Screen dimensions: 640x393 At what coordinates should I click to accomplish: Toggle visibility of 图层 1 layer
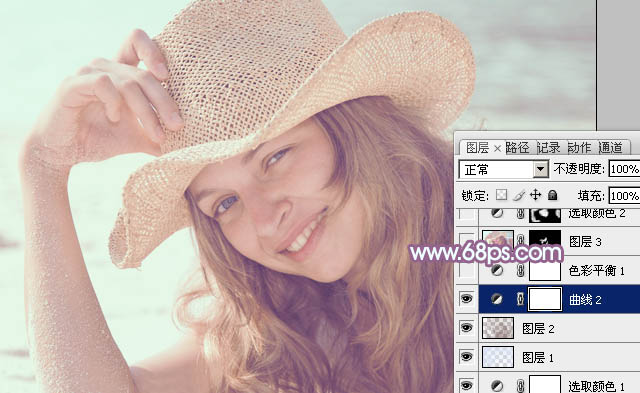pos(467,357)
